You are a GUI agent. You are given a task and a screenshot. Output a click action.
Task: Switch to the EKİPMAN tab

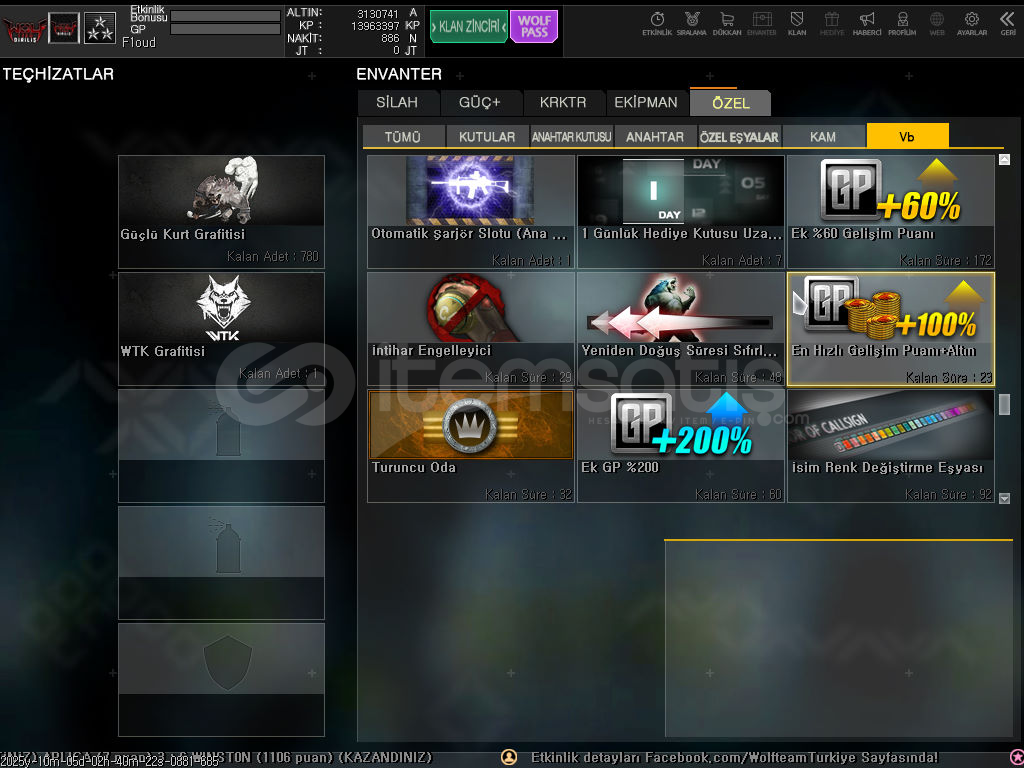coord(646,103)
